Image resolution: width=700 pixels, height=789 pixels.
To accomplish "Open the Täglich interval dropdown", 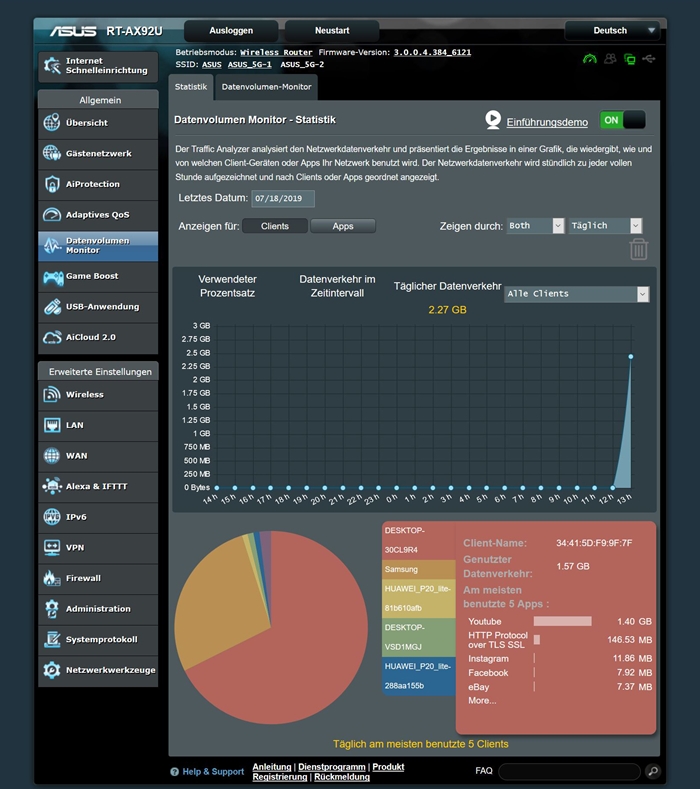I will pyautogui.click(x=605, y=225).
